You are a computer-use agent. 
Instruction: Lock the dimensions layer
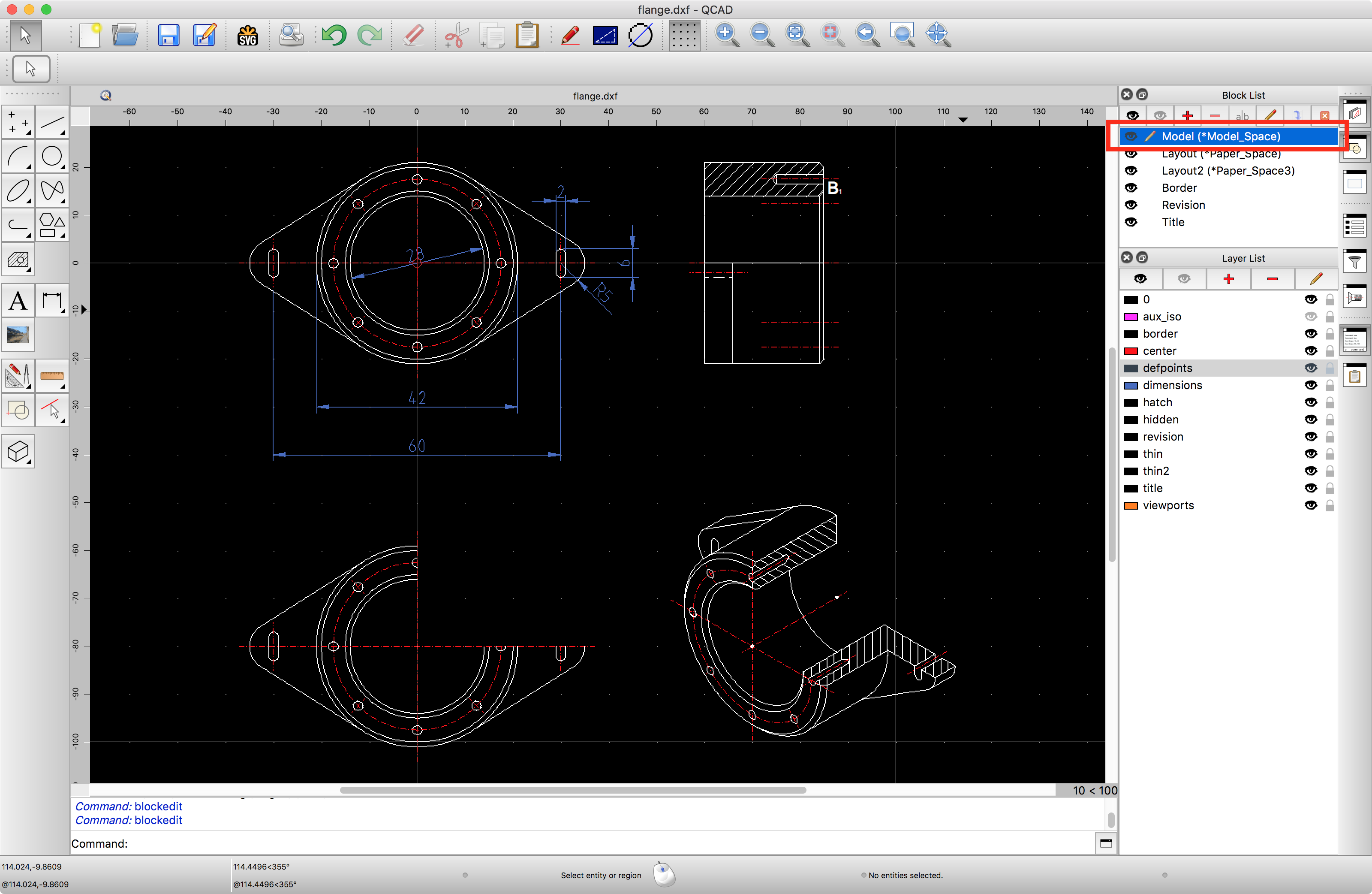(x=1330, y=385)
